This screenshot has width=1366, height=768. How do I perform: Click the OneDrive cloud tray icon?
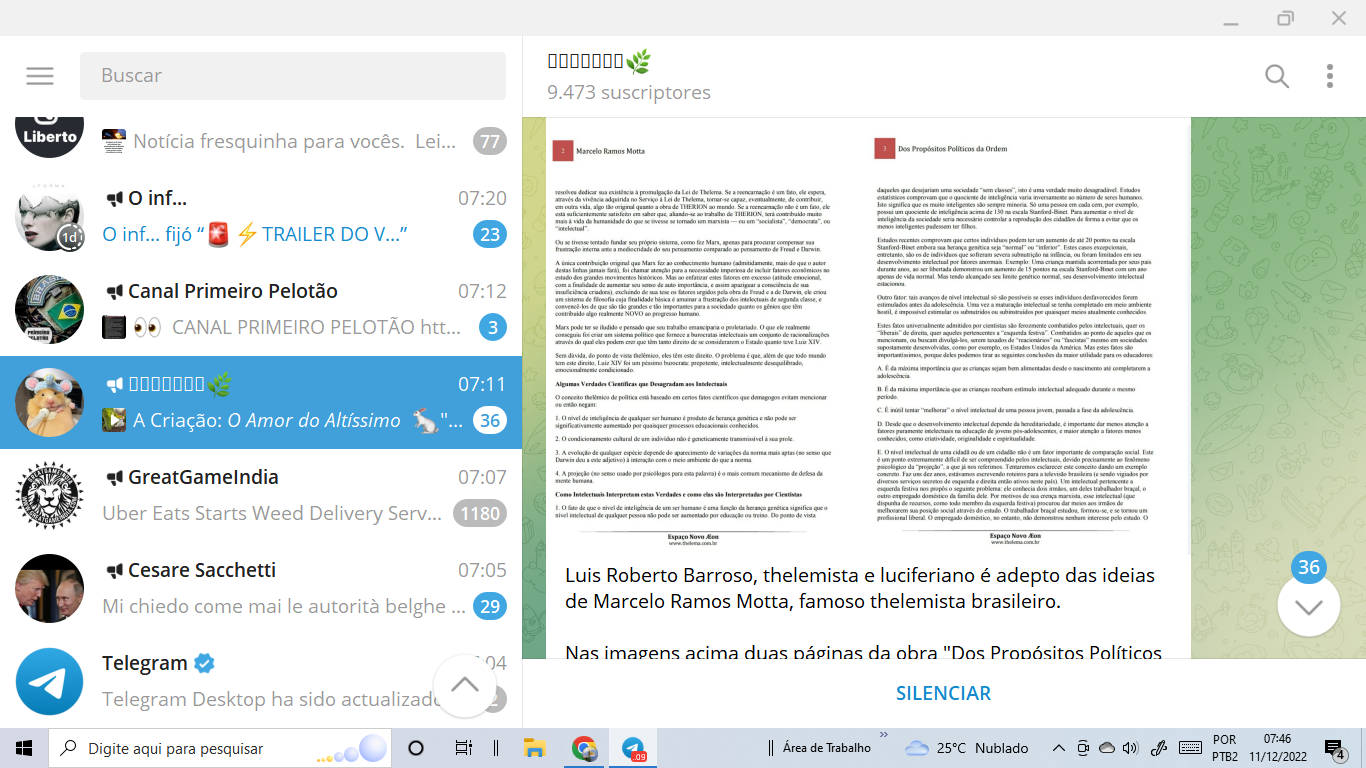[x=1107, y=748]
